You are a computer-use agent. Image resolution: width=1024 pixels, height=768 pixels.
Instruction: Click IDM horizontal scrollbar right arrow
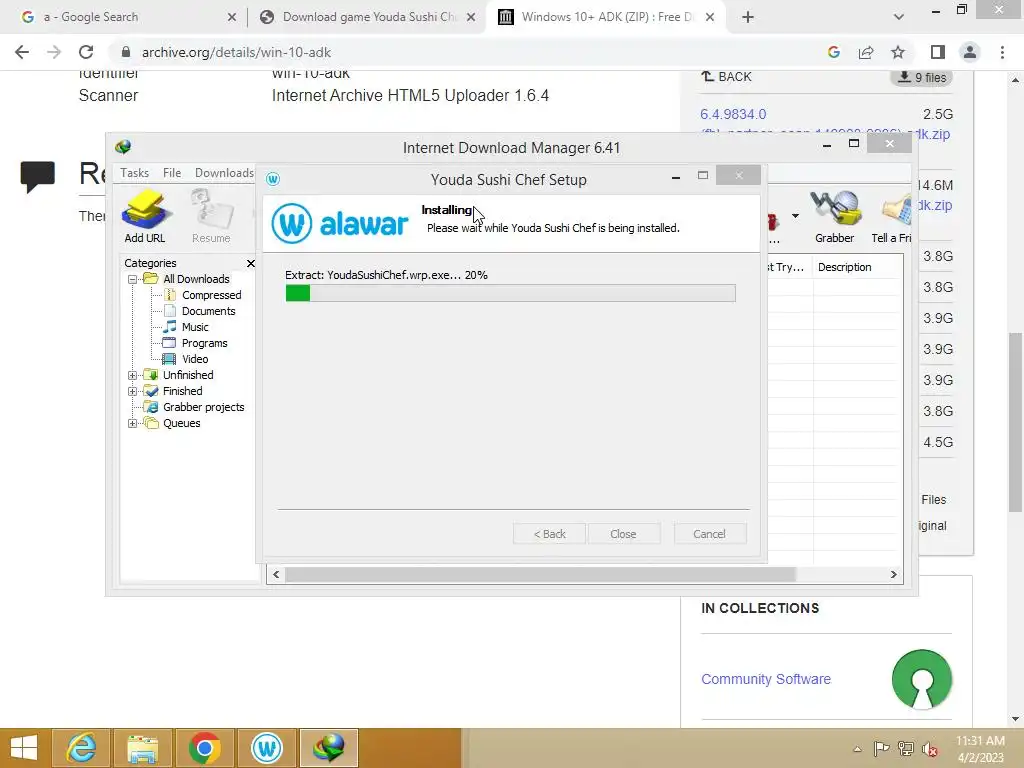[x=893, y=574]
